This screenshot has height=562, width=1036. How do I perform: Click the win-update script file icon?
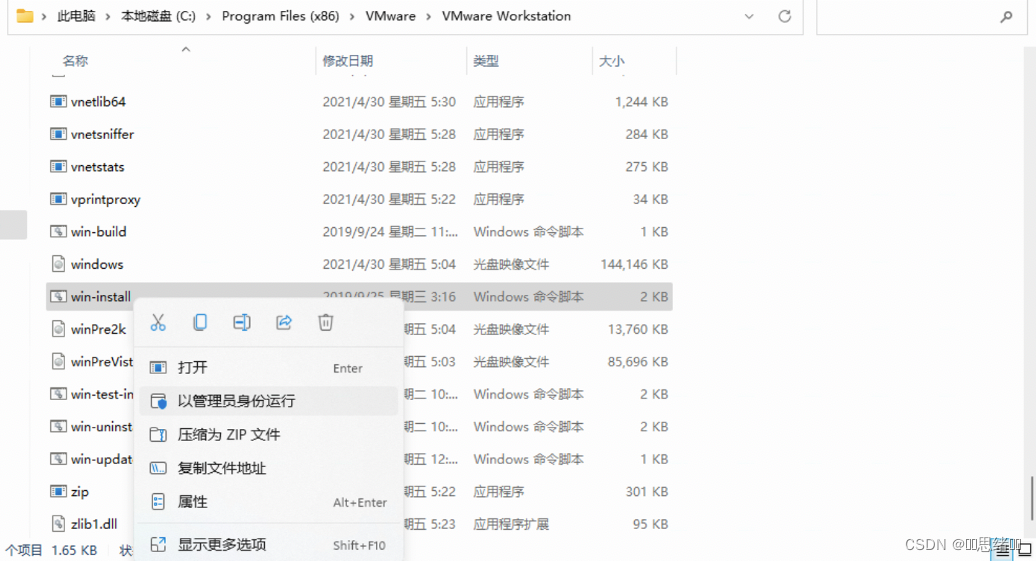58,459
